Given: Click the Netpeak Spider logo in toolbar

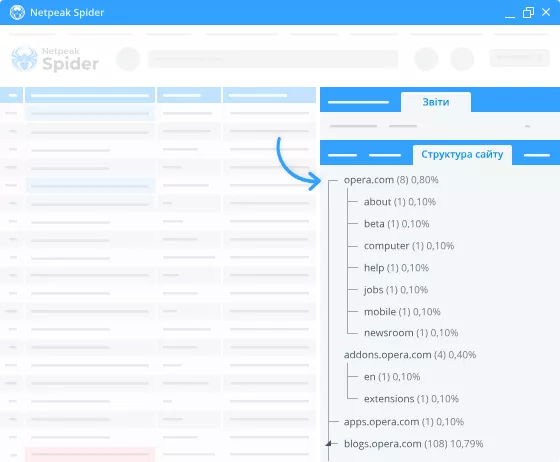Looking at the screenshot, I should [55, 59].
